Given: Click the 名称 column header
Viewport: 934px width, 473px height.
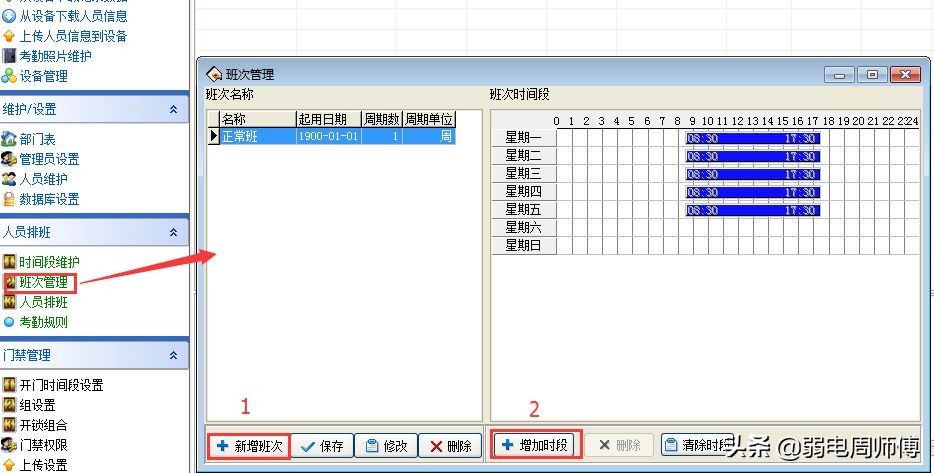Looking at the screenshot, I should 258,119.
